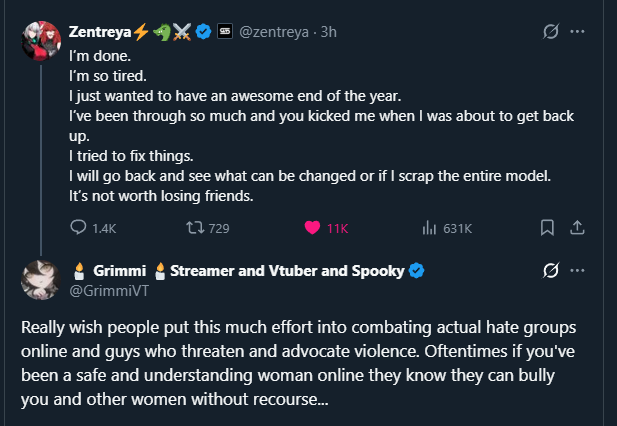Expand more options on Grimmi's tweet

[x=576, y=271]
